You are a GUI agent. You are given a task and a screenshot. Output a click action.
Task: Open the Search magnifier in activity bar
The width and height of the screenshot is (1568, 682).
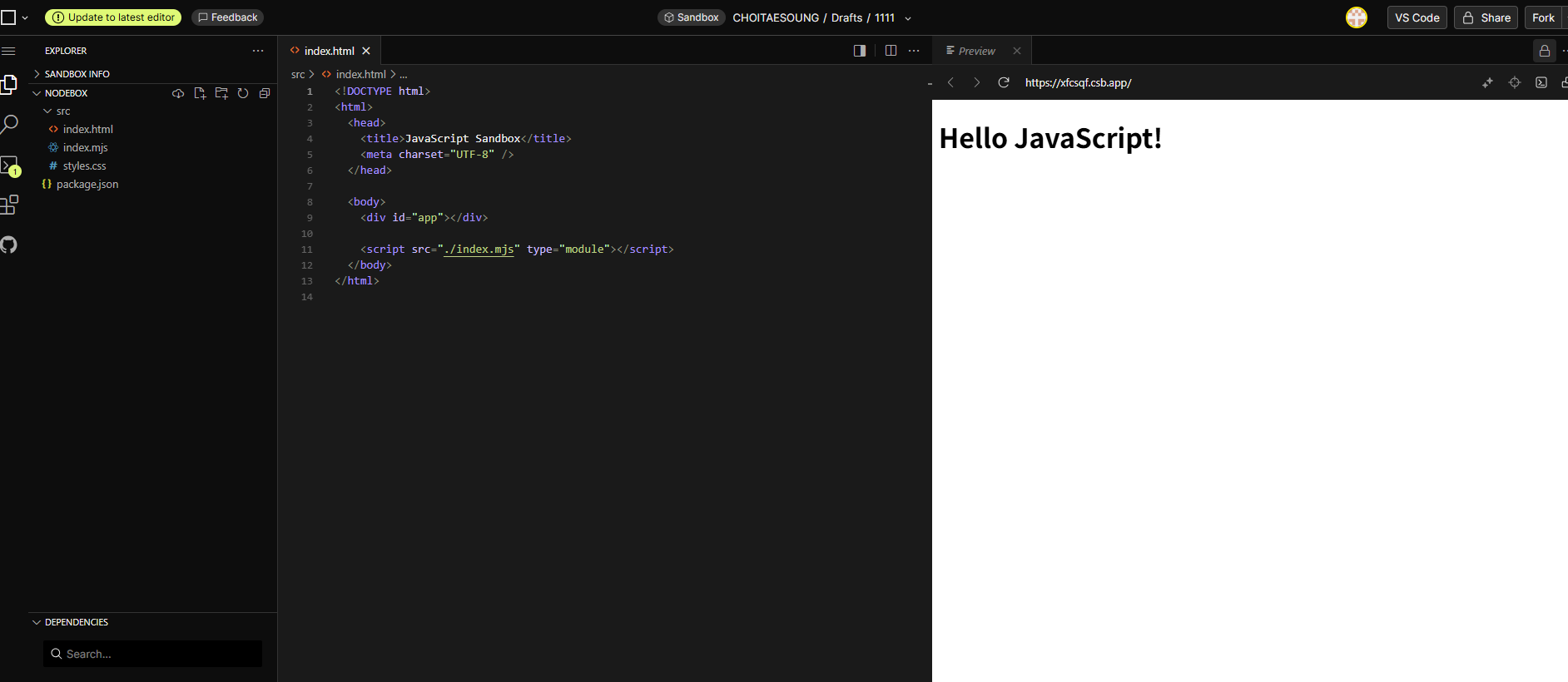[9, 125]
